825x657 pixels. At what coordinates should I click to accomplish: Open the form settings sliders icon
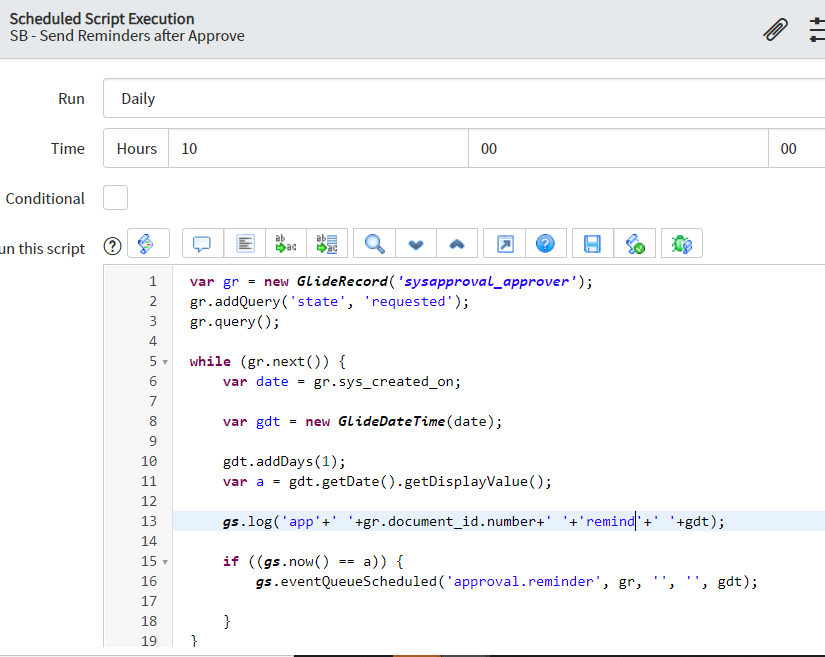[817, 29]
